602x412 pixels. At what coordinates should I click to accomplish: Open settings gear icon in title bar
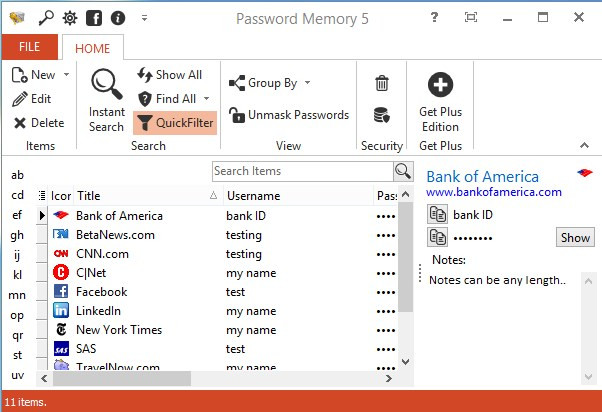[70, 18]
